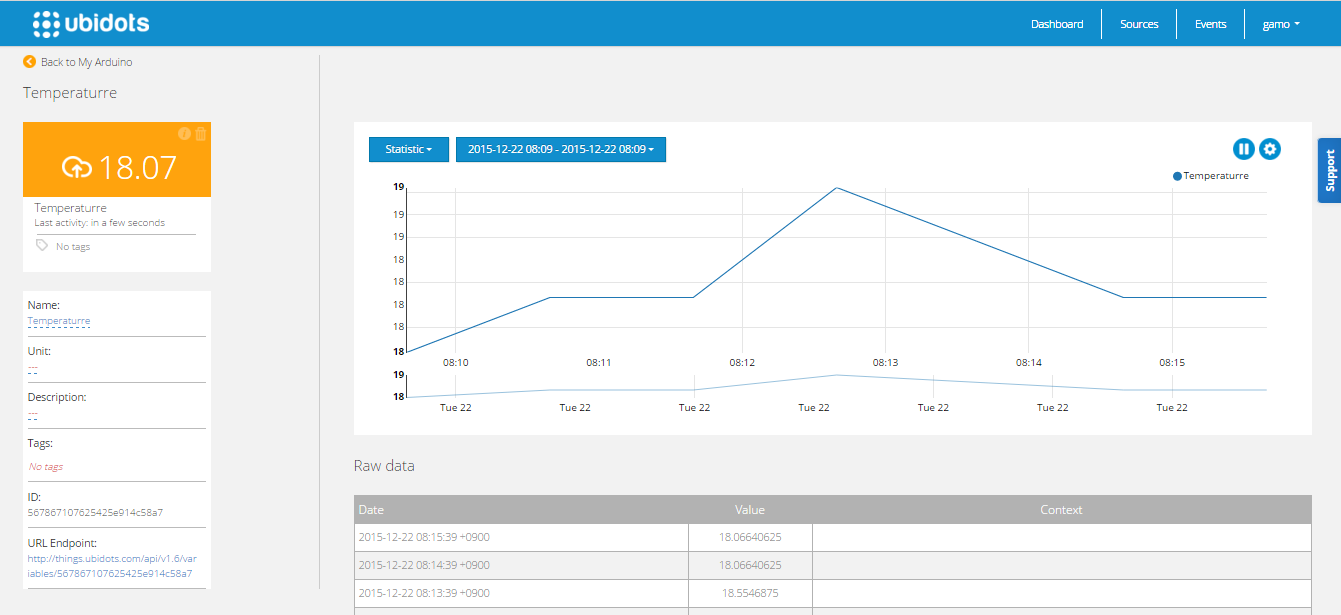This screenshot has width=1341, height=615.
Task: Click the 08:15 time axis label
Action: (1172, 362)
